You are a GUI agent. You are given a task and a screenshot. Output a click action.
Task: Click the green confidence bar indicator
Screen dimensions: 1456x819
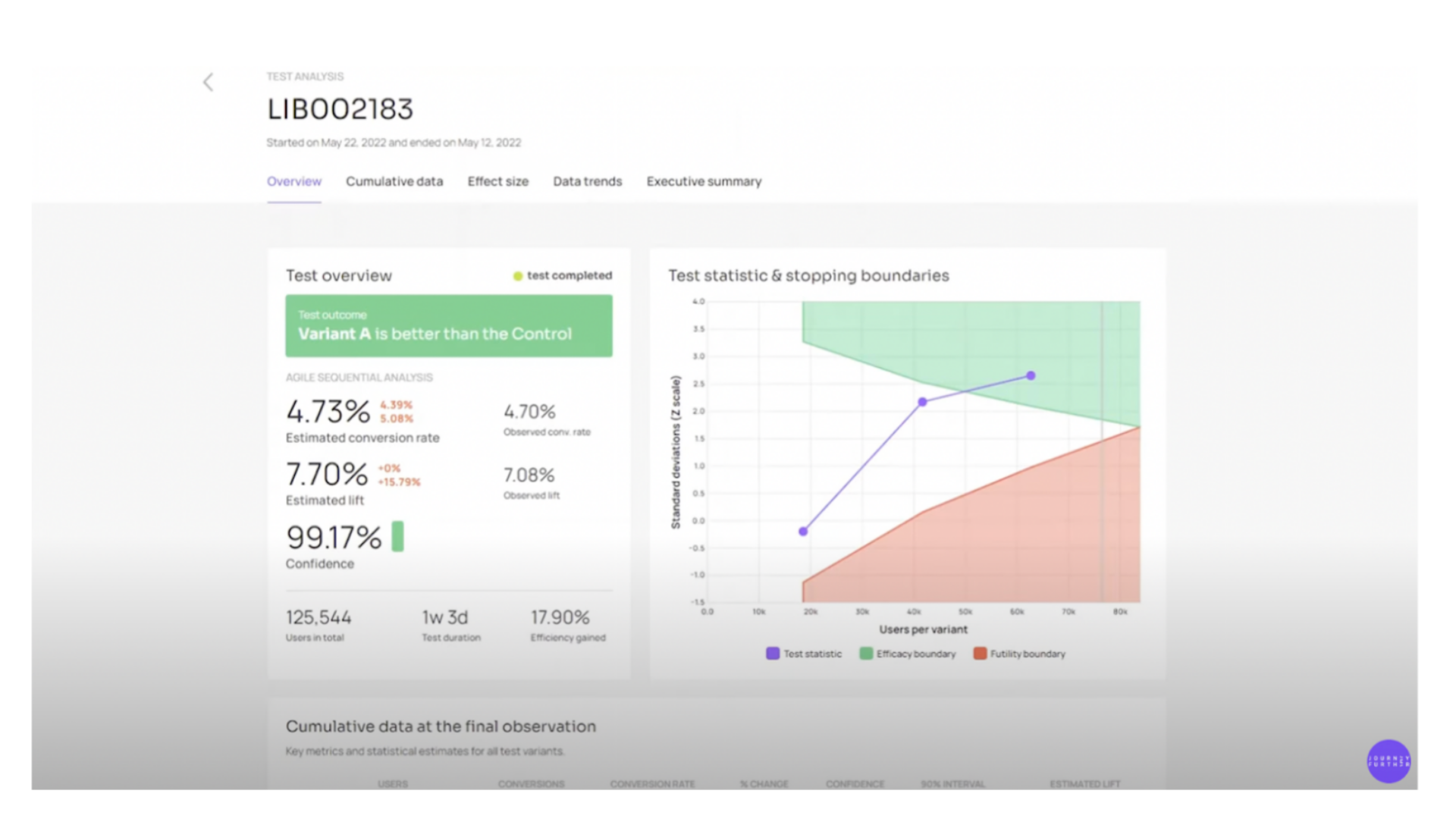click(x=397, y=536)
